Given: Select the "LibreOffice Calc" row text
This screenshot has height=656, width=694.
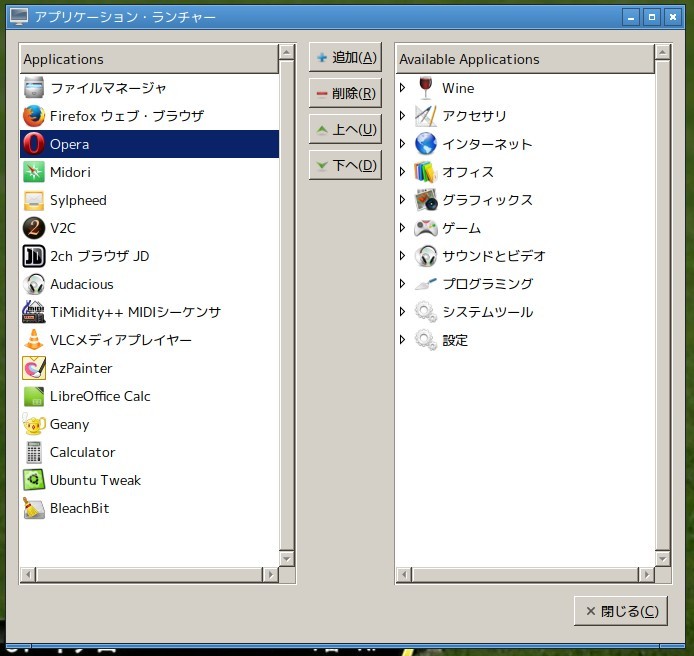Looking at the screenshot, I should click(100, 396).
